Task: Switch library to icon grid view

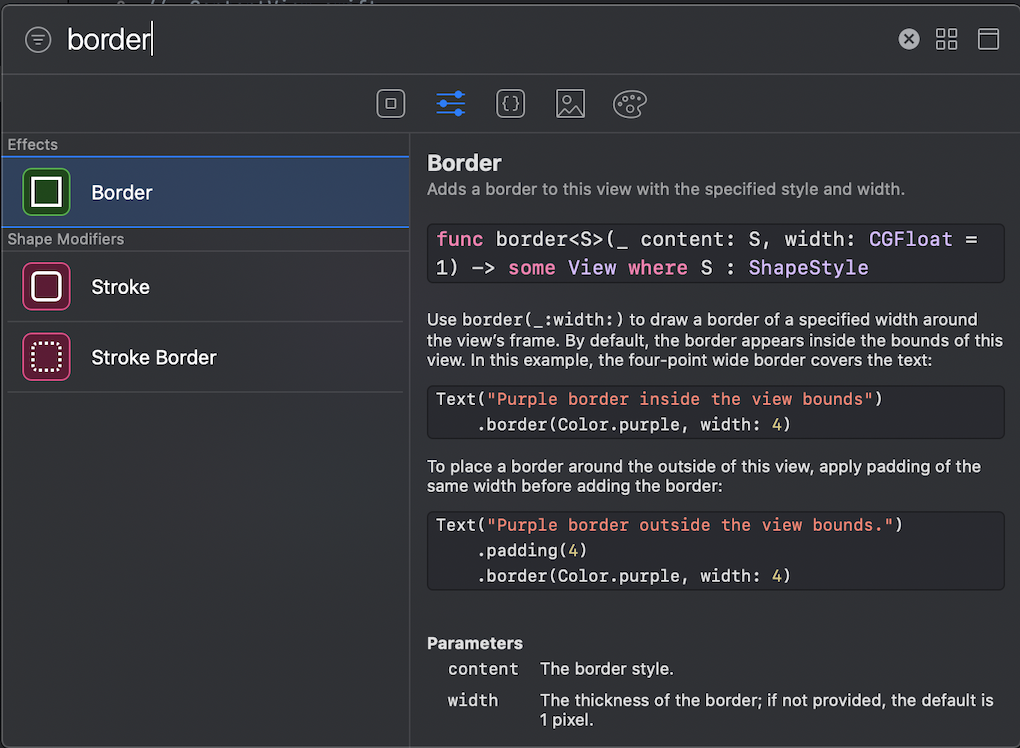Action: (946, 39)
